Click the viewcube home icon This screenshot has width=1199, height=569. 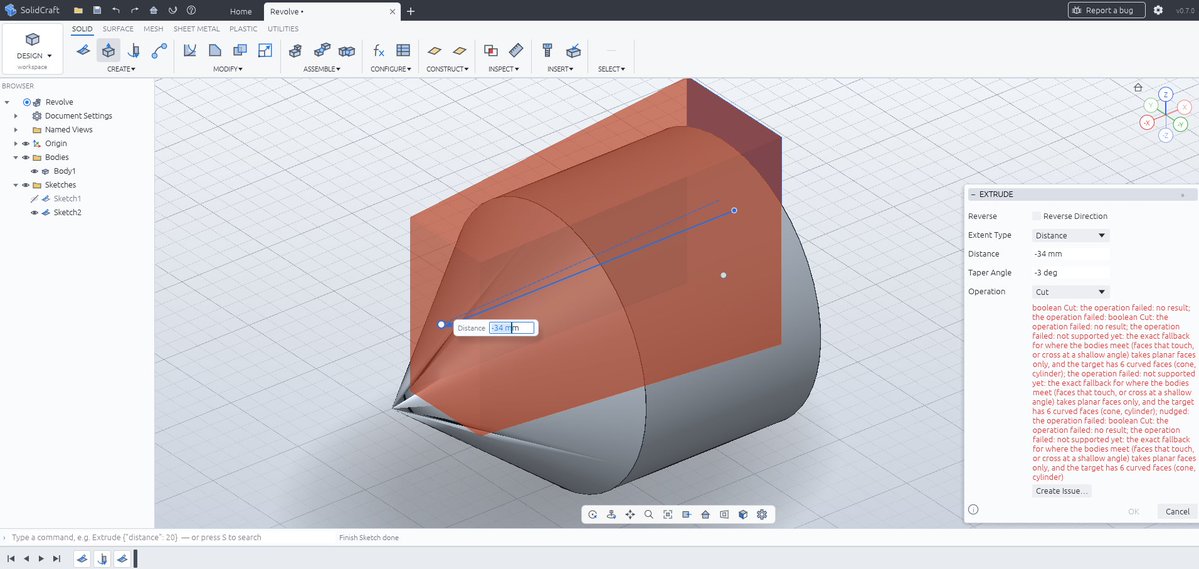pyautogui.click(x=1138, y=87)
